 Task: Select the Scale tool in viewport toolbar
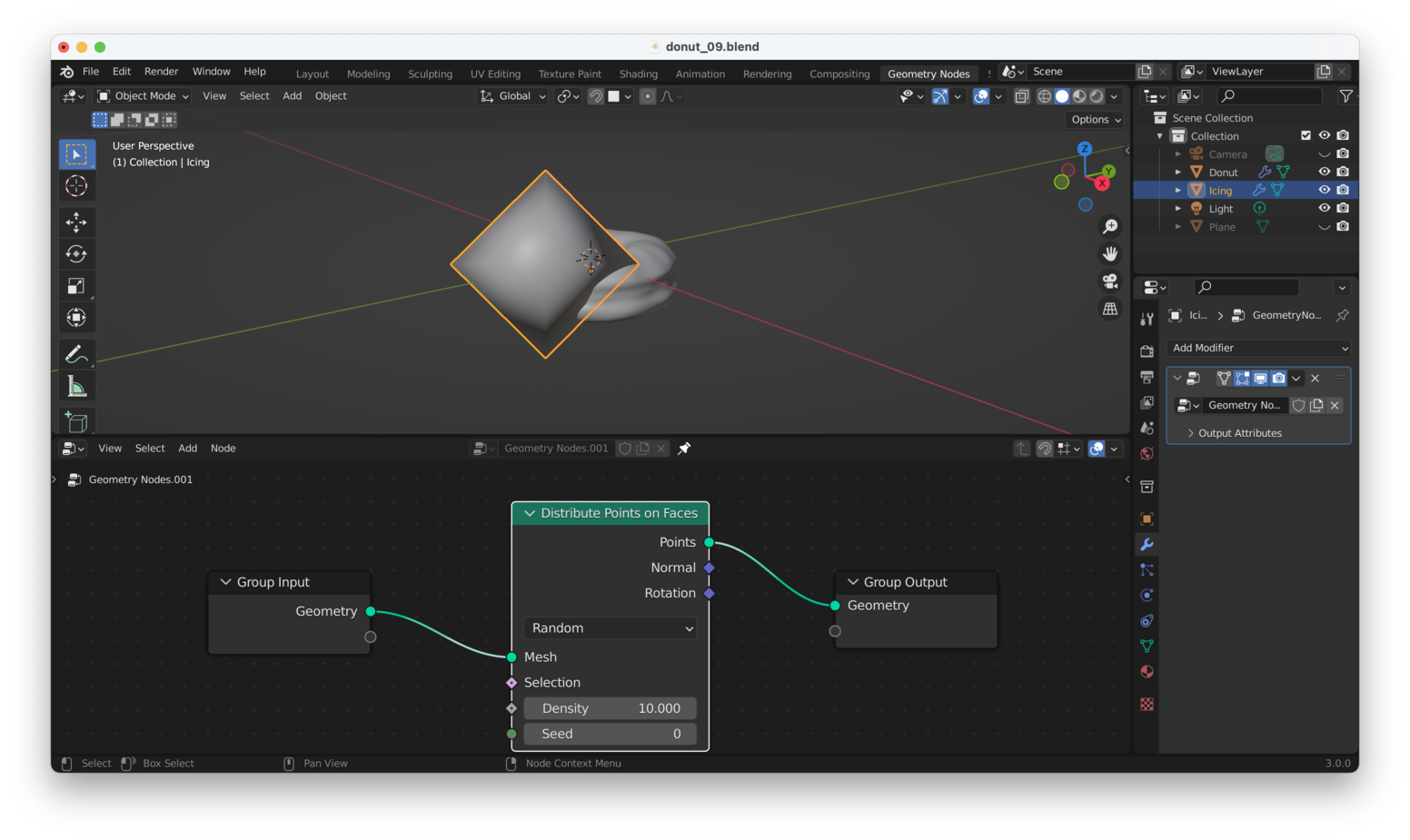pos(76,286)
